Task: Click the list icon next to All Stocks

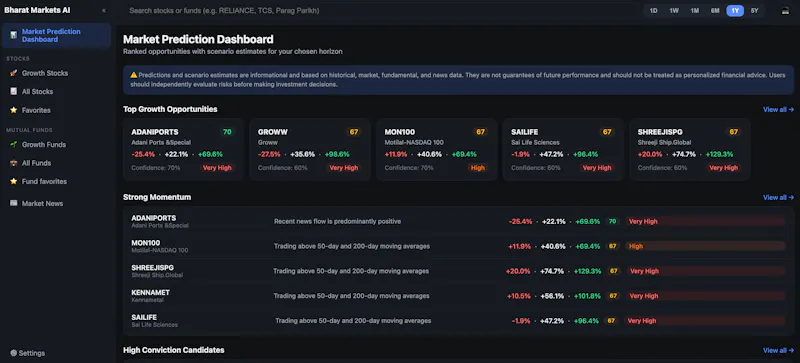Action: 13,91
